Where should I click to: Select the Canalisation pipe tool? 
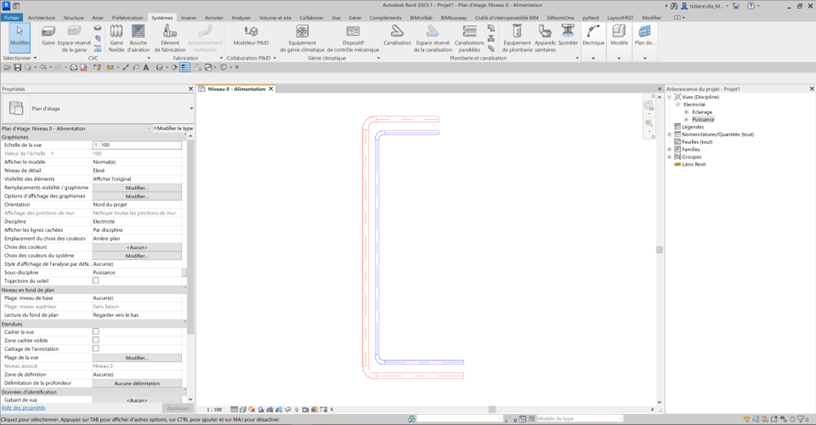(x=397, y=35)
